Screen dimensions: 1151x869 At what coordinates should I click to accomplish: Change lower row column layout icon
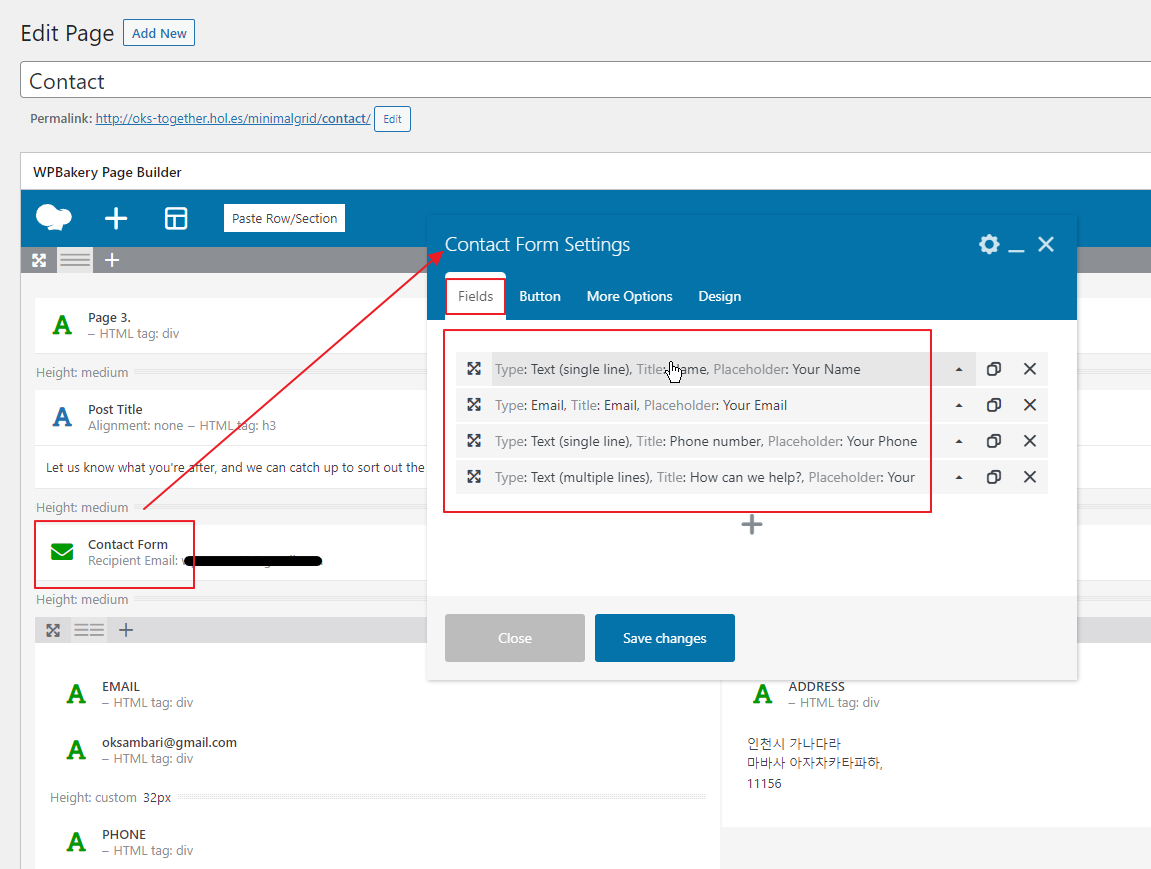89,630
